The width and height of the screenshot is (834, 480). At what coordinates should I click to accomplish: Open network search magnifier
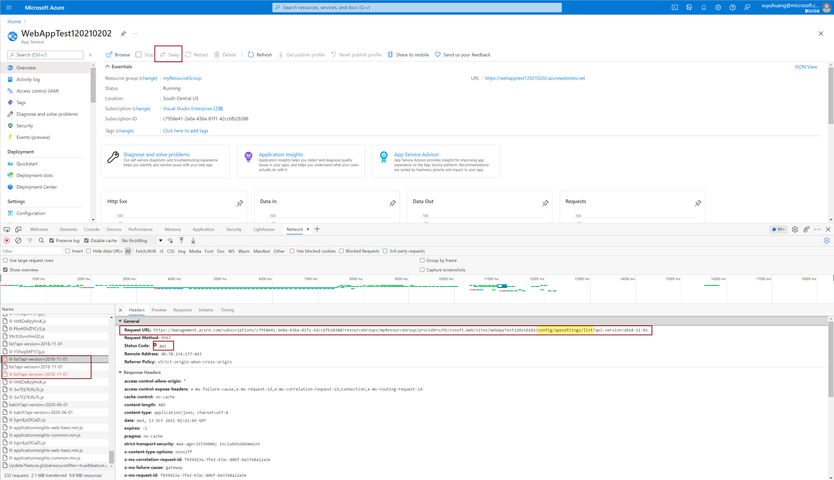pos(41,241)
